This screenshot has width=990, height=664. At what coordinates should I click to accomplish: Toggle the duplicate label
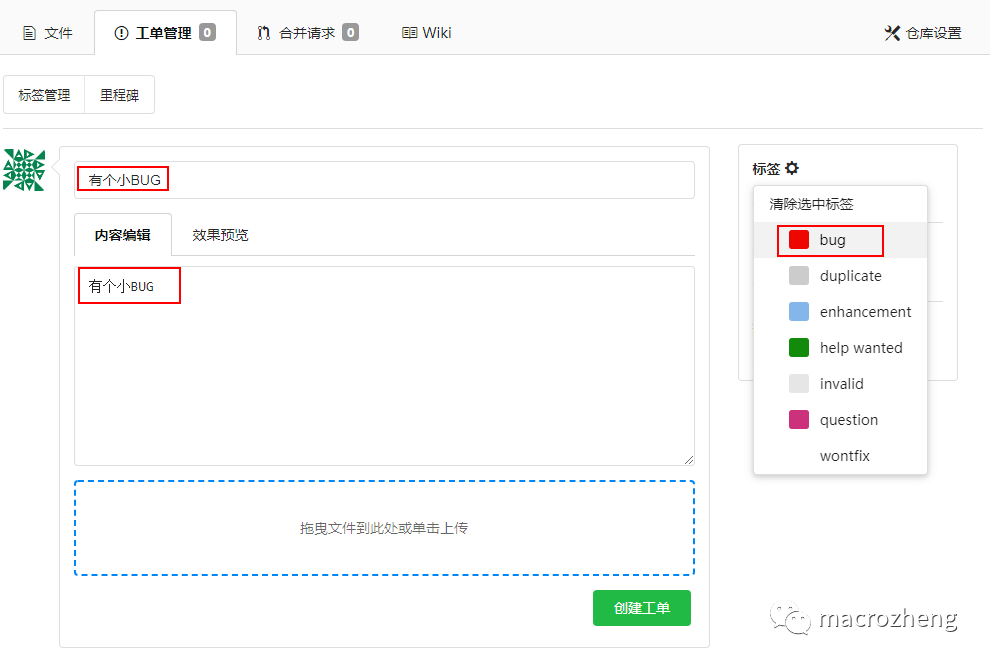pos(852,275)
